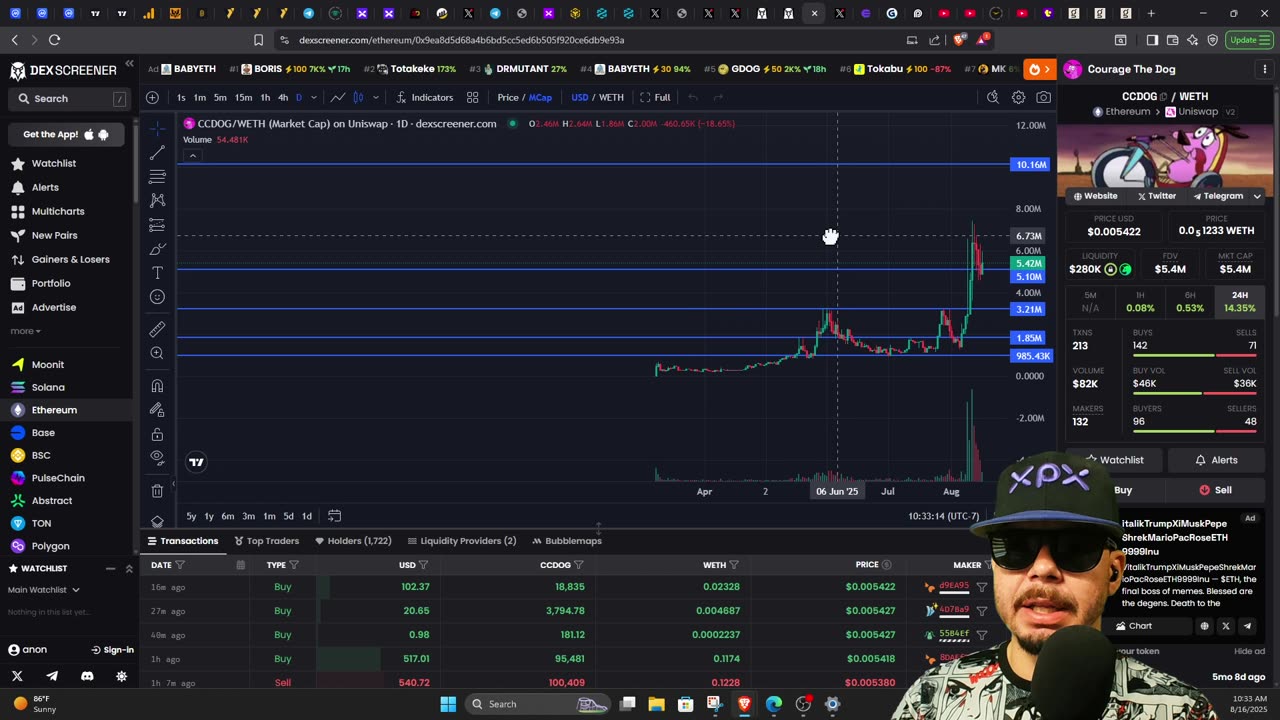Click the red Sell button
The width and height of the screenshot is (1280, 720).
pyautogui.click(x=1214, y=490)
